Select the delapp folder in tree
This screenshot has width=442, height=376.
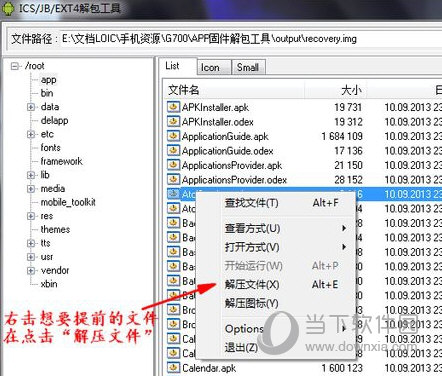pos(54,120)
